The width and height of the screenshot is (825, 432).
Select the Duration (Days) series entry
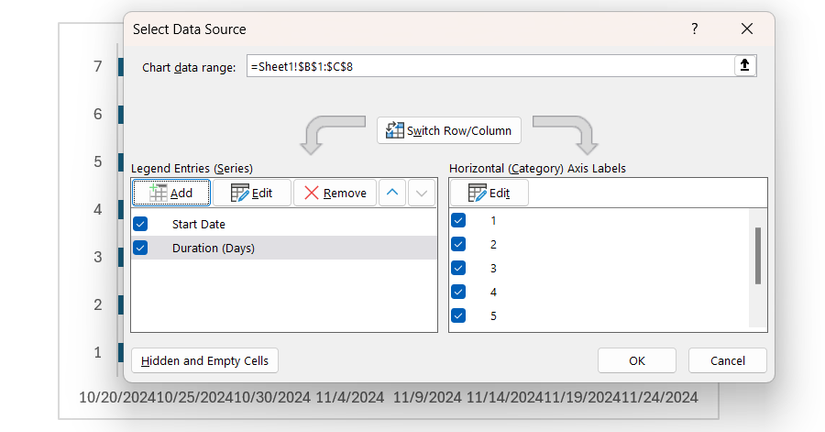[x=213, y=248]
